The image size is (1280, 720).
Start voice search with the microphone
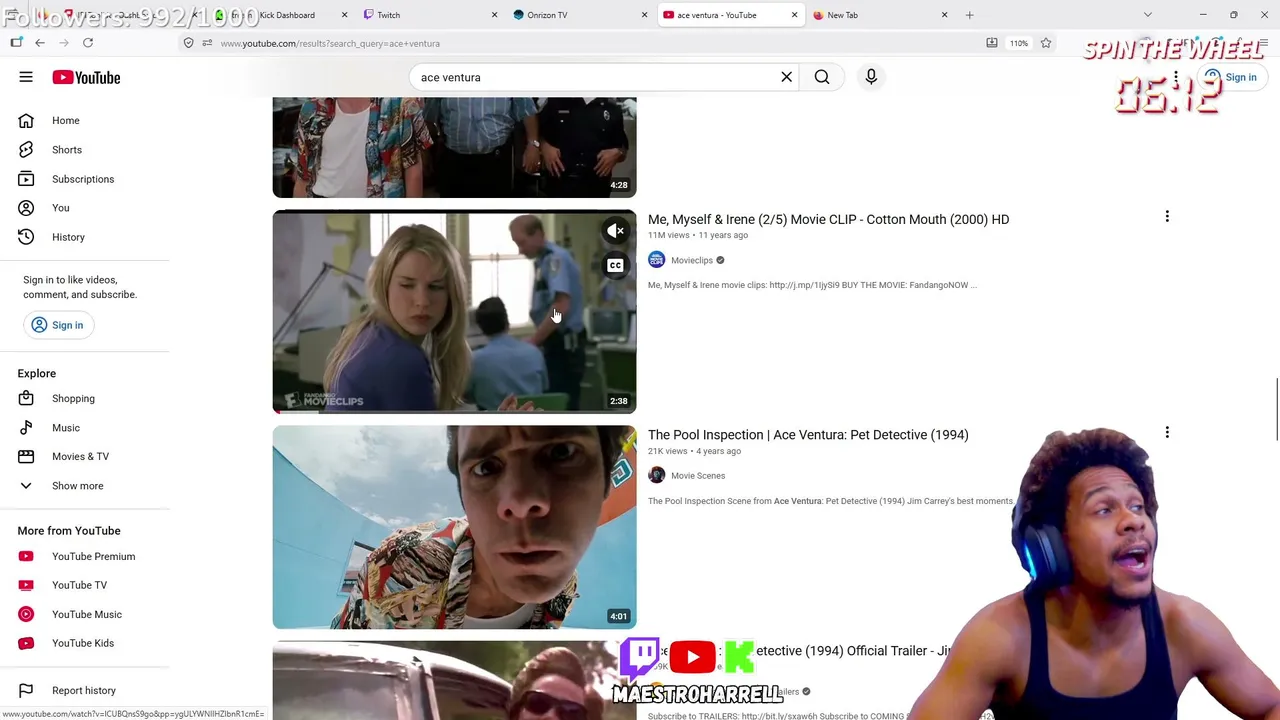coord(871,77)
